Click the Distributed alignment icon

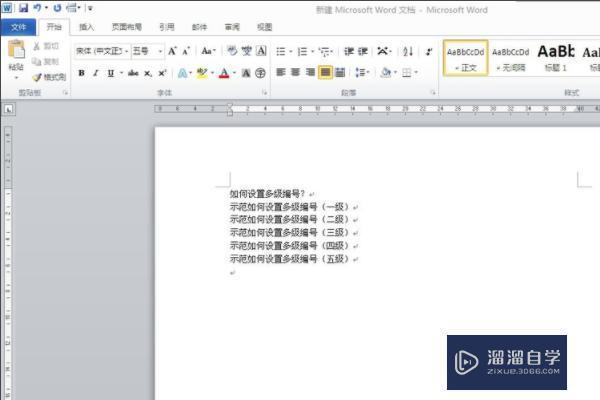pyautogui.click(x=340, y=72)
